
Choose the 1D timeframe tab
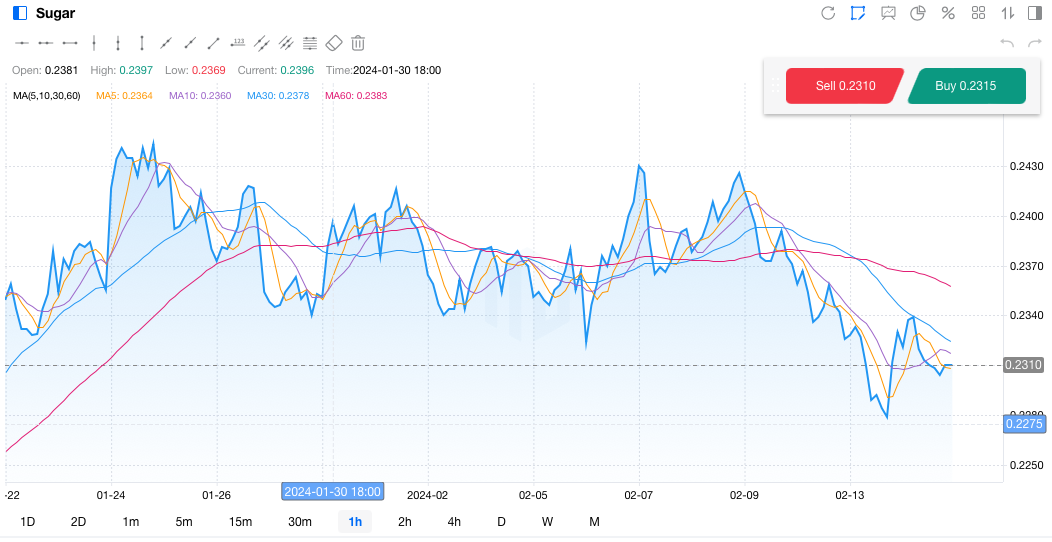pos(28,521)
